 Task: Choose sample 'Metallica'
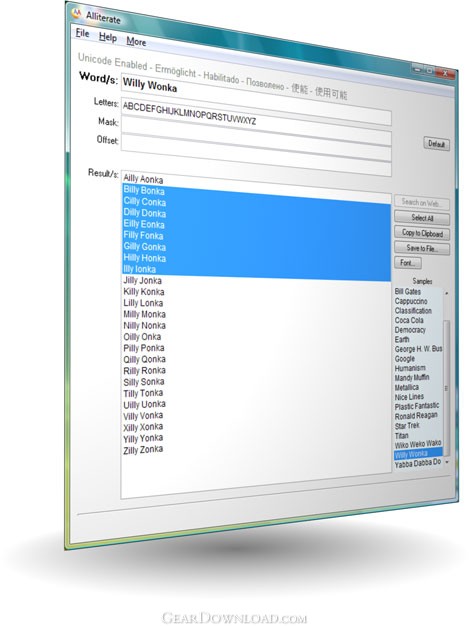[407, 387]
